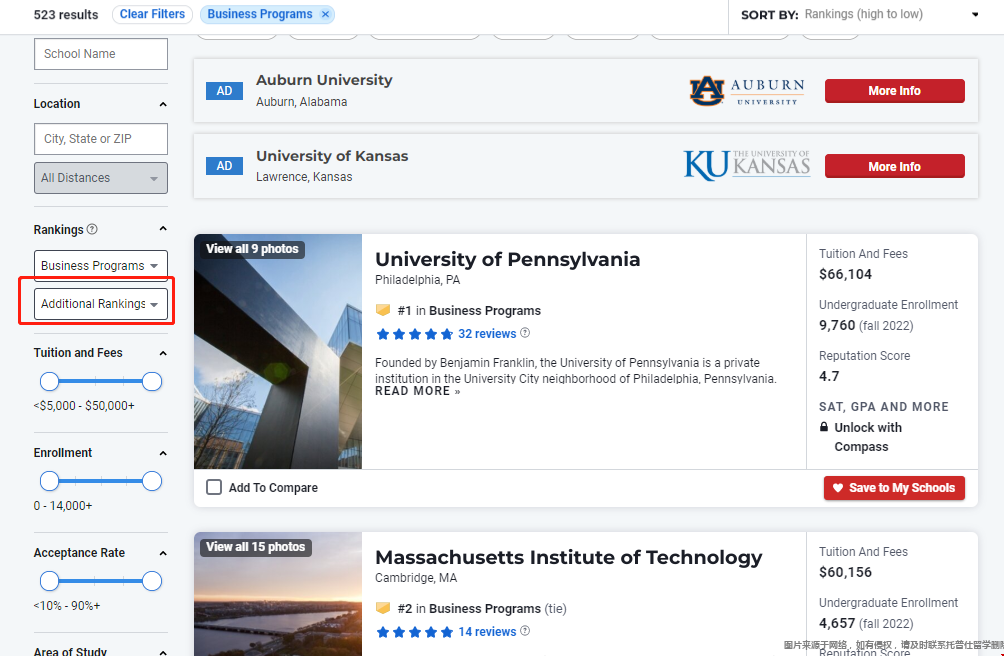
Task: Focus the City, State or ZIP field
Action: pos(101,139)
